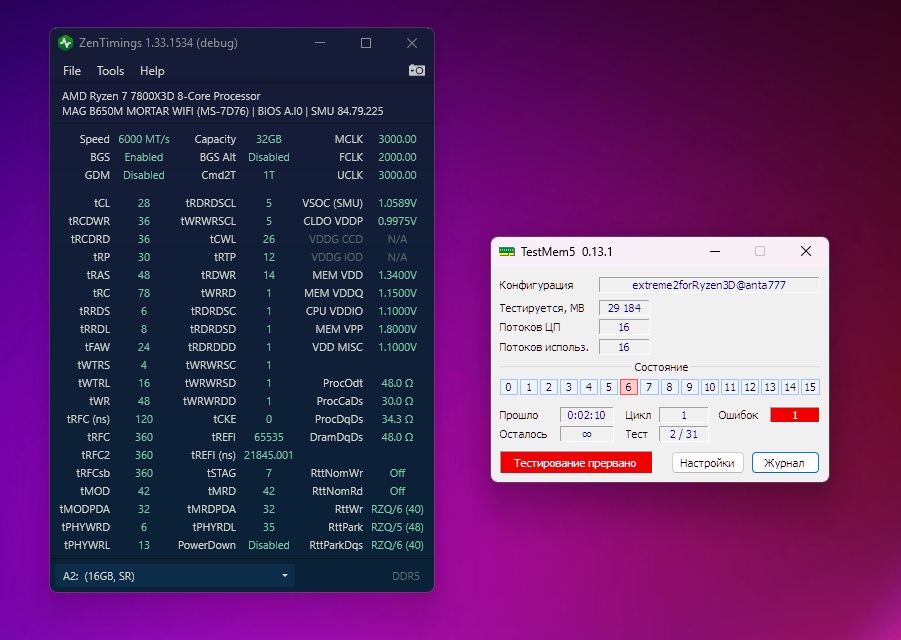Click thread status box 2
Screen dimensions: 901x640
[549, 387]
